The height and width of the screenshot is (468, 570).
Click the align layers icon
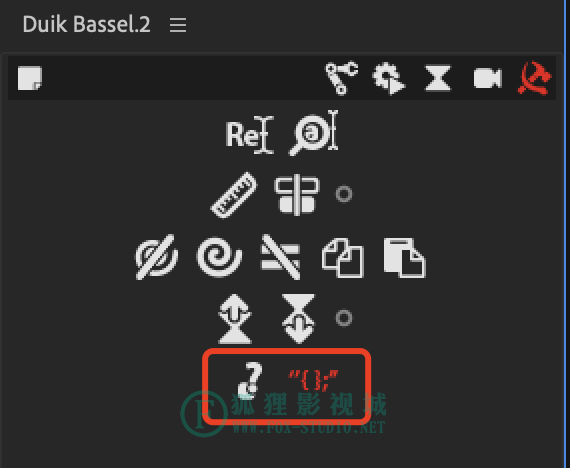click(x=297, y=195)
